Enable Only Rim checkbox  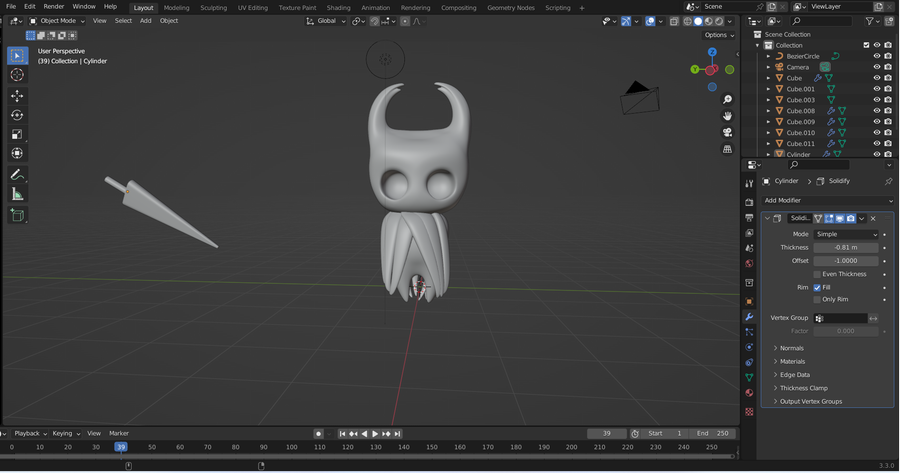pyautogui.click(x=817, y=300)
